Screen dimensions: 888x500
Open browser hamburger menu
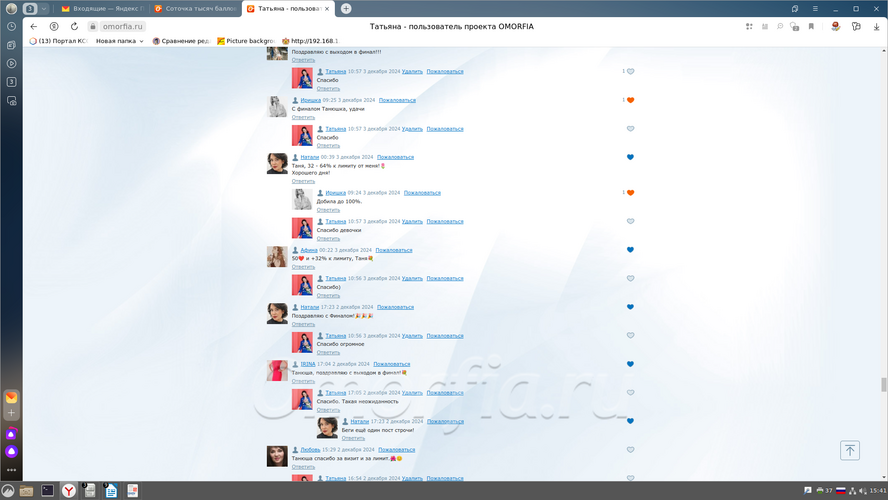click(815, 8)
